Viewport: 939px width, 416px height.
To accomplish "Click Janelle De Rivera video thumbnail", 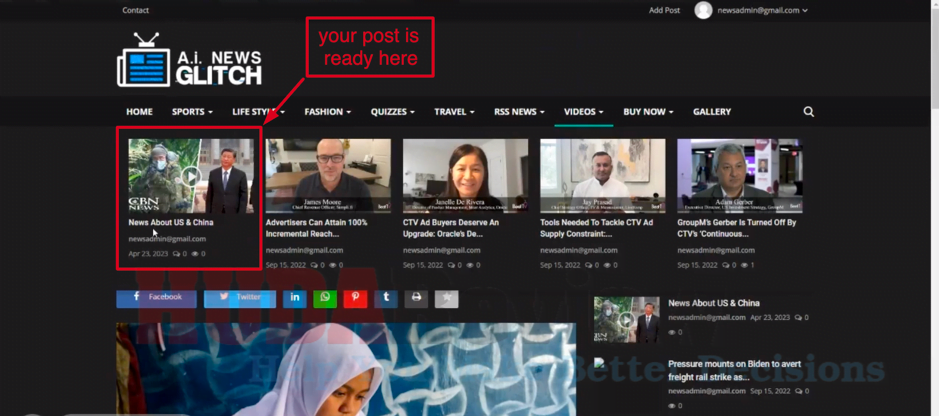I will tap(465, 176).
